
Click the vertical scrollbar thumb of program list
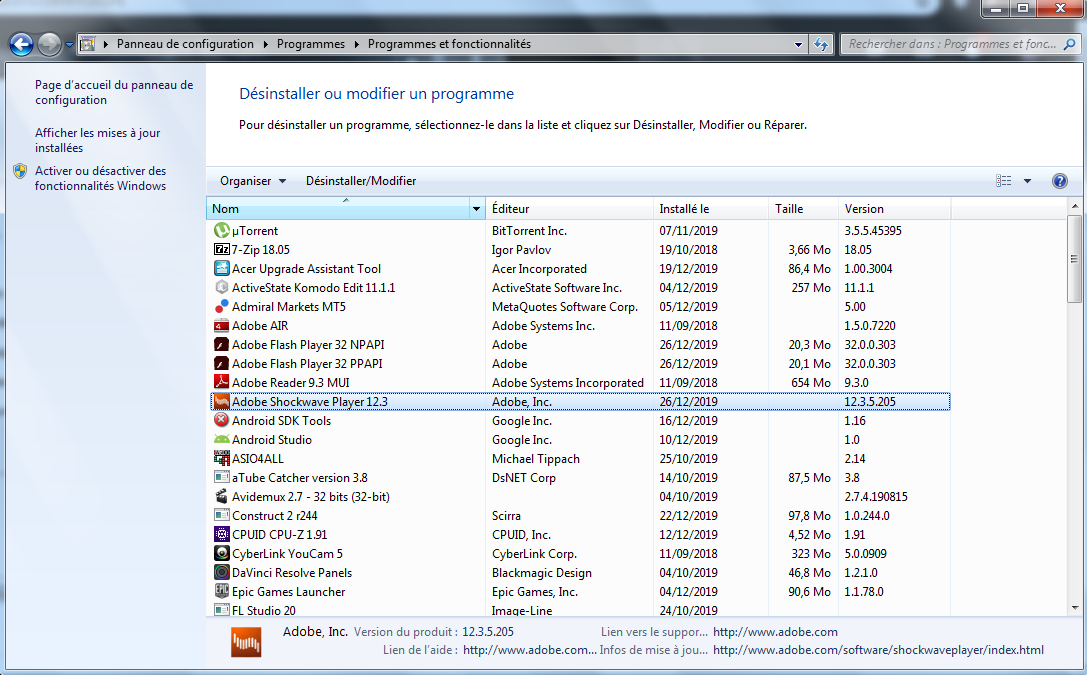(1075, 258)
